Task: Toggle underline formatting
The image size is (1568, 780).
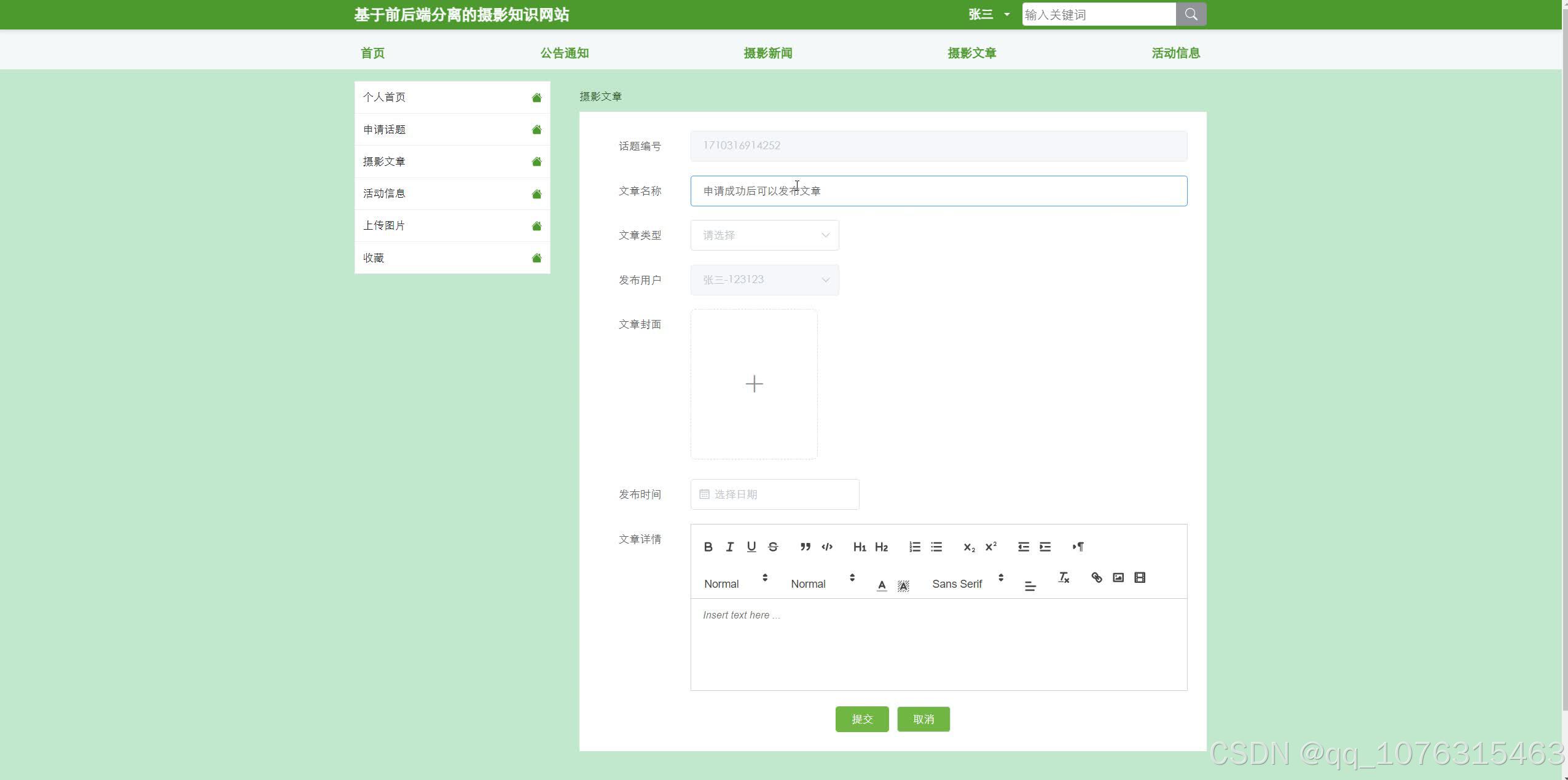Action: tap(751, 547)
